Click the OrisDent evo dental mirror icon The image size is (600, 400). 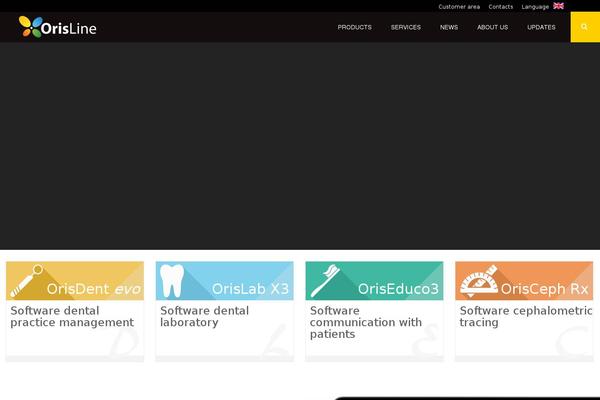[26, 281]
